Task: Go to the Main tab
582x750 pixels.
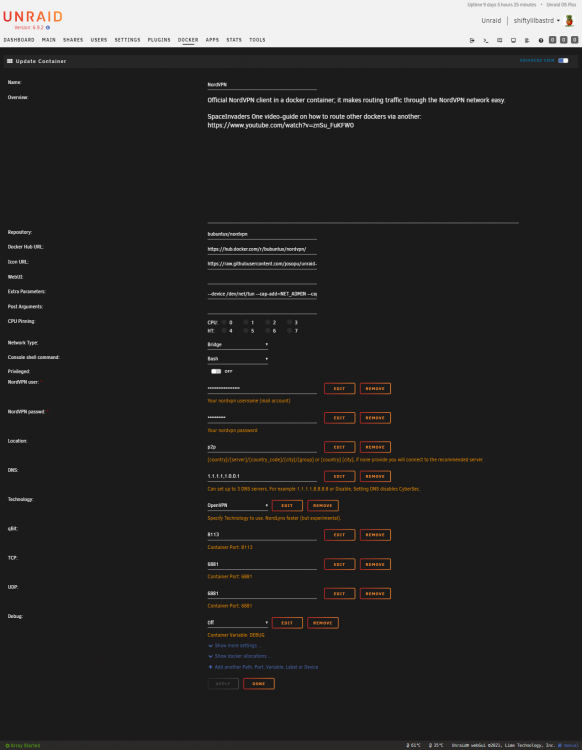Action: tap(49, 40)
